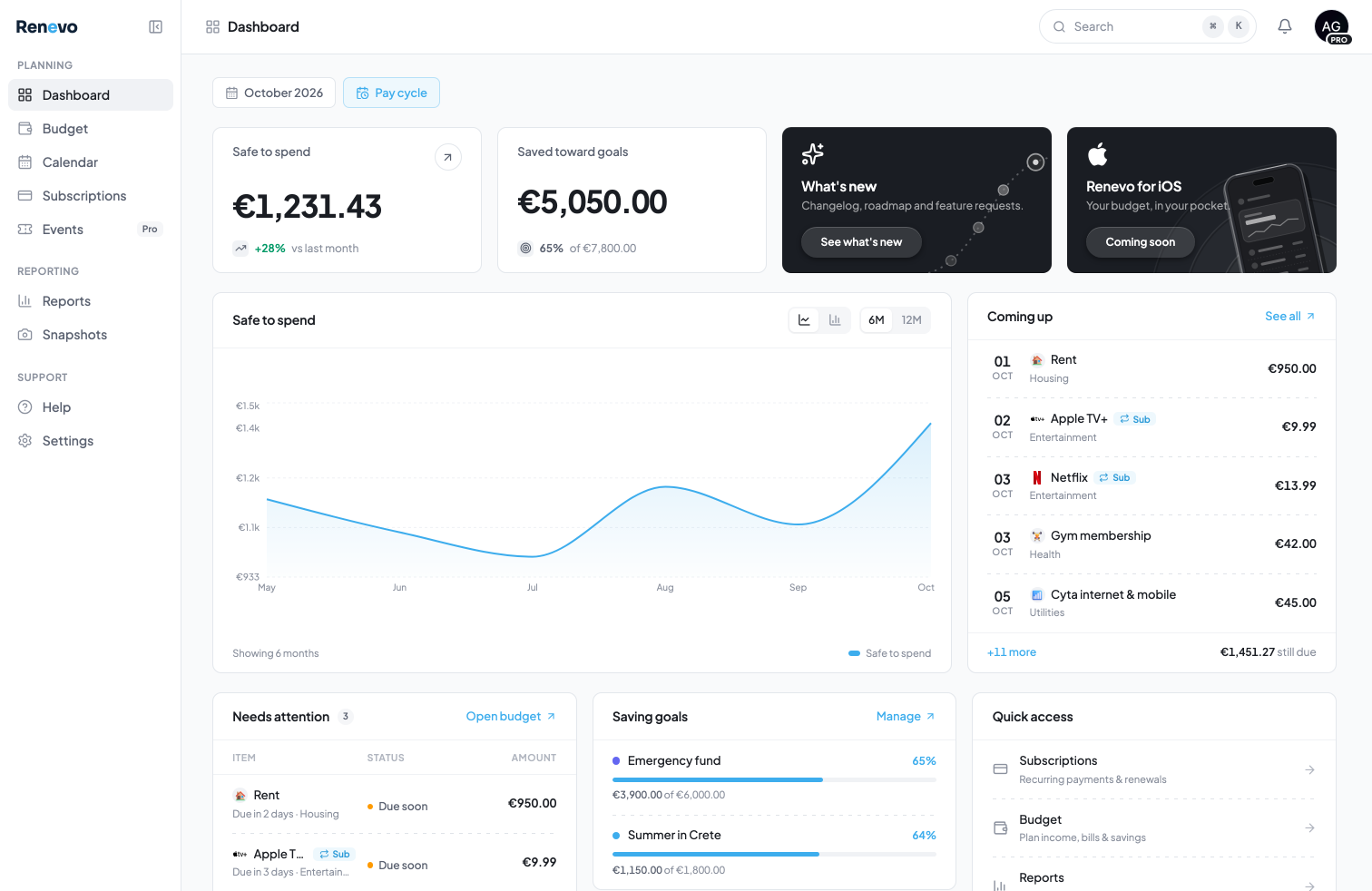Select the 6M range toggle
1372x891 pixels.
click(877, 320)
